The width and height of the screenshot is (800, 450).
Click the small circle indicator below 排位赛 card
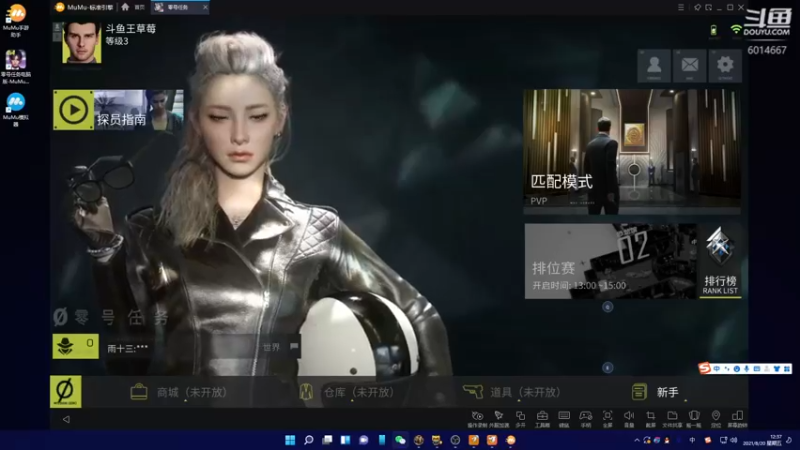tap(607, 307)
